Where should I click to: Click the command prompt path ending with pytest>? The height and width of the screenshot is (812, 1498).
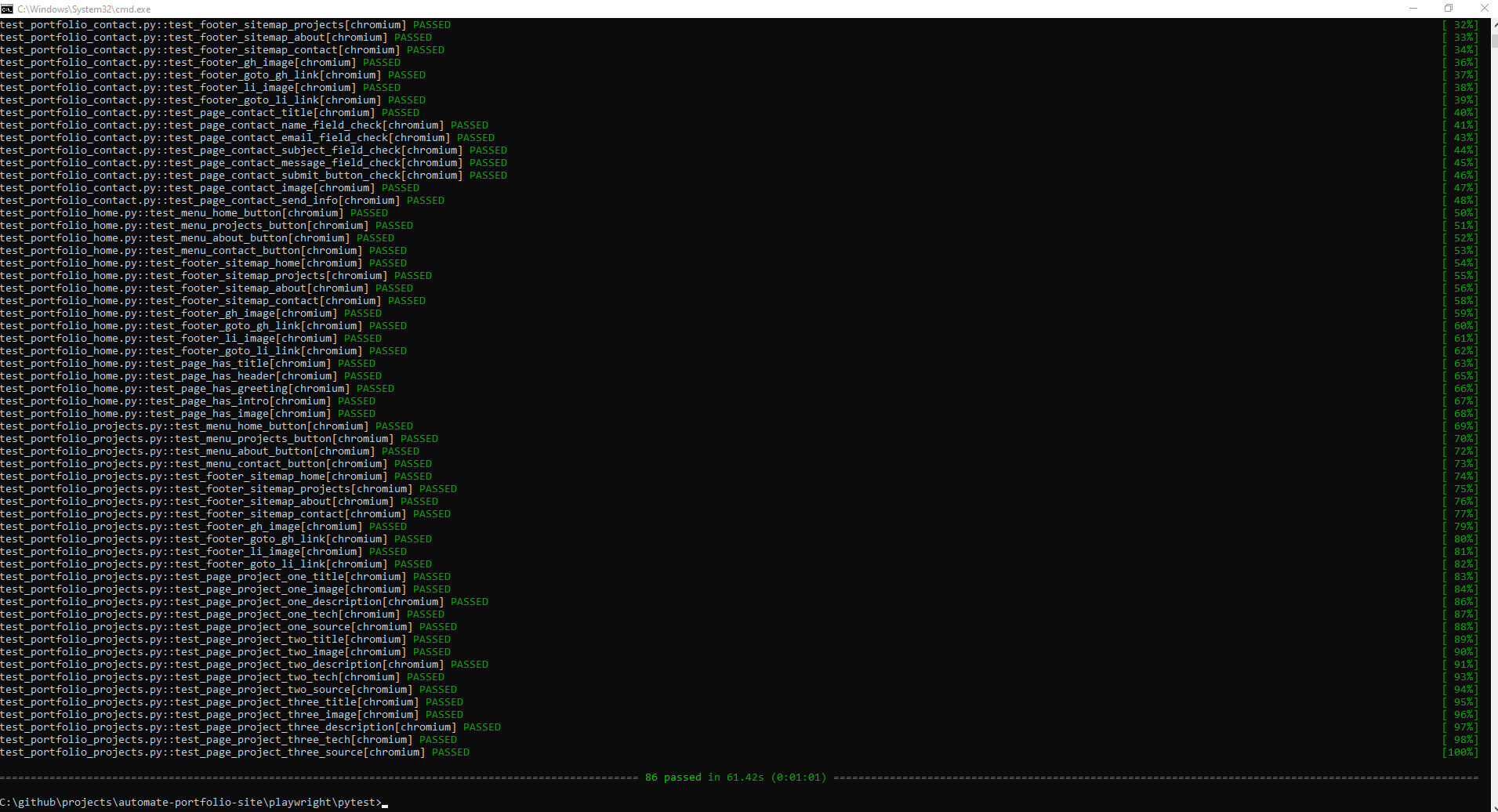190,803
